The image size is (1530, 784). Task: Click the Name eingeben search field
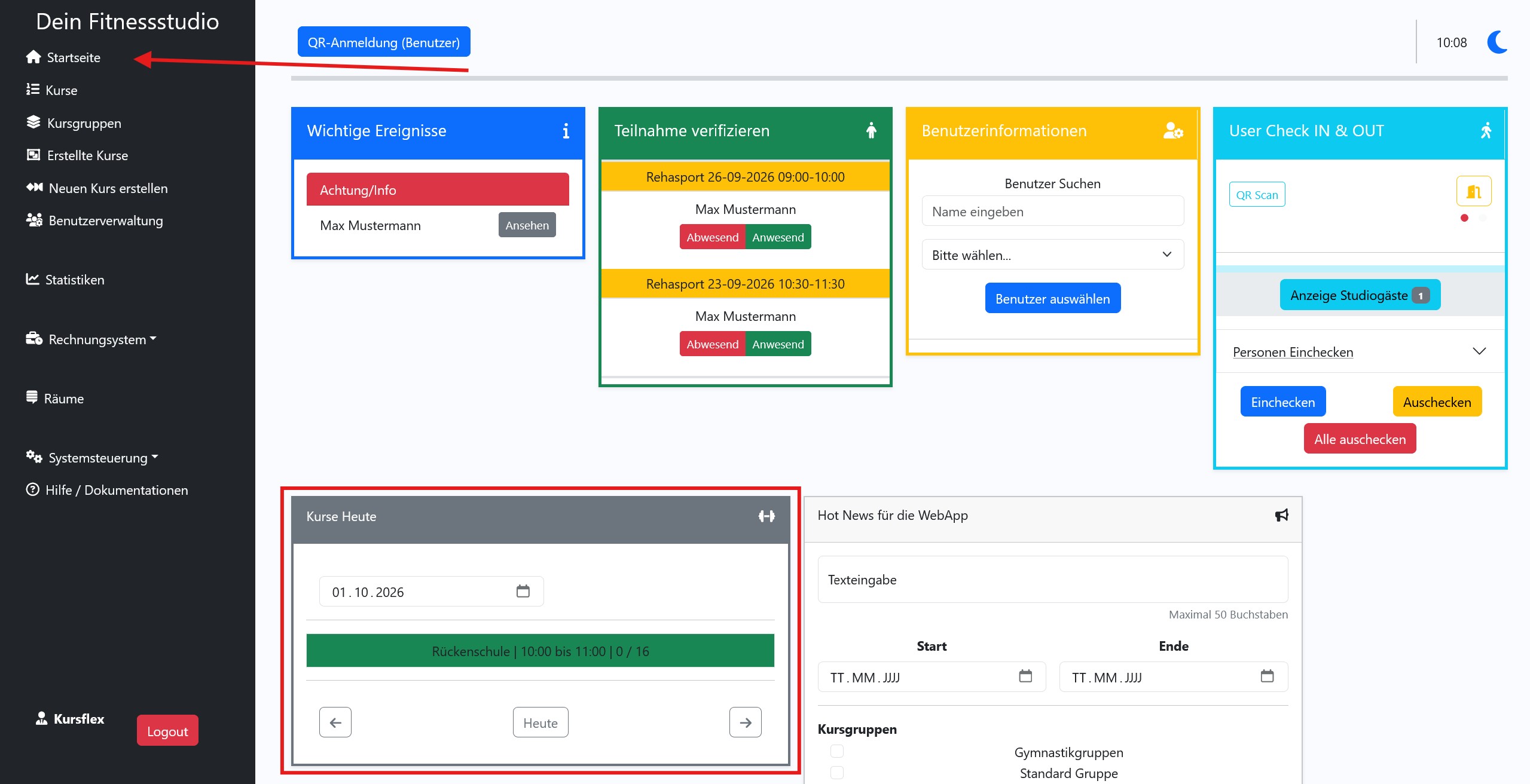coord(1052,211)
